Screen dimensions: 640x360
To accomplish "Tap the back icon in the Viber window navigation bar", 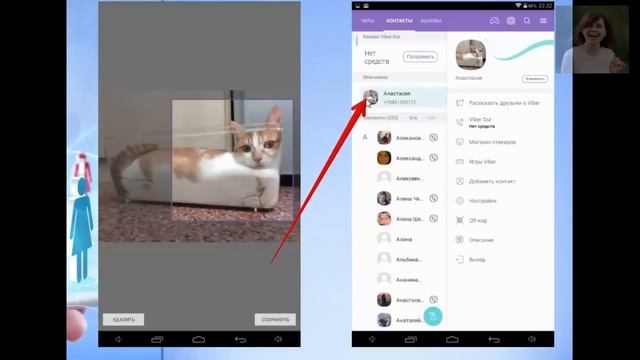I will [494, 339].
